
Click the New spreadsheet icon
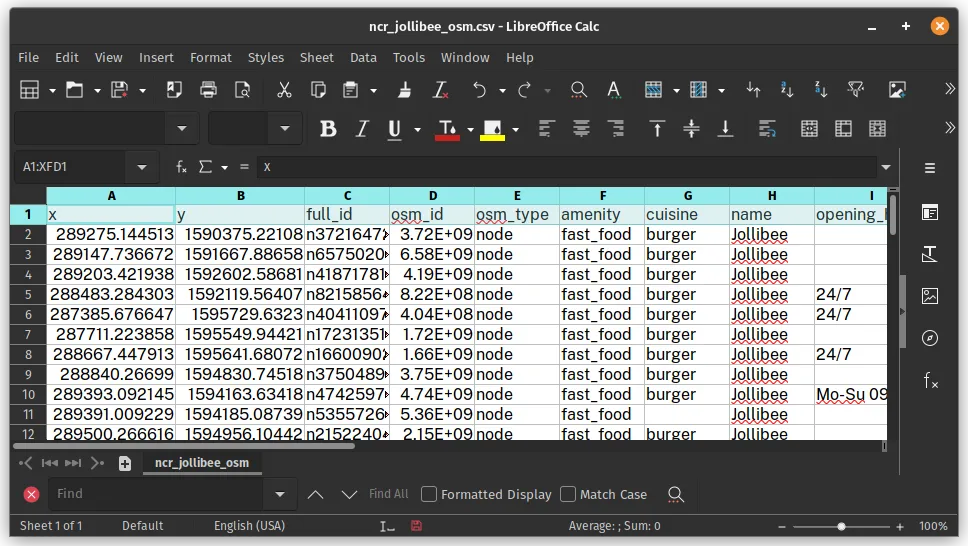pos(29,90)
